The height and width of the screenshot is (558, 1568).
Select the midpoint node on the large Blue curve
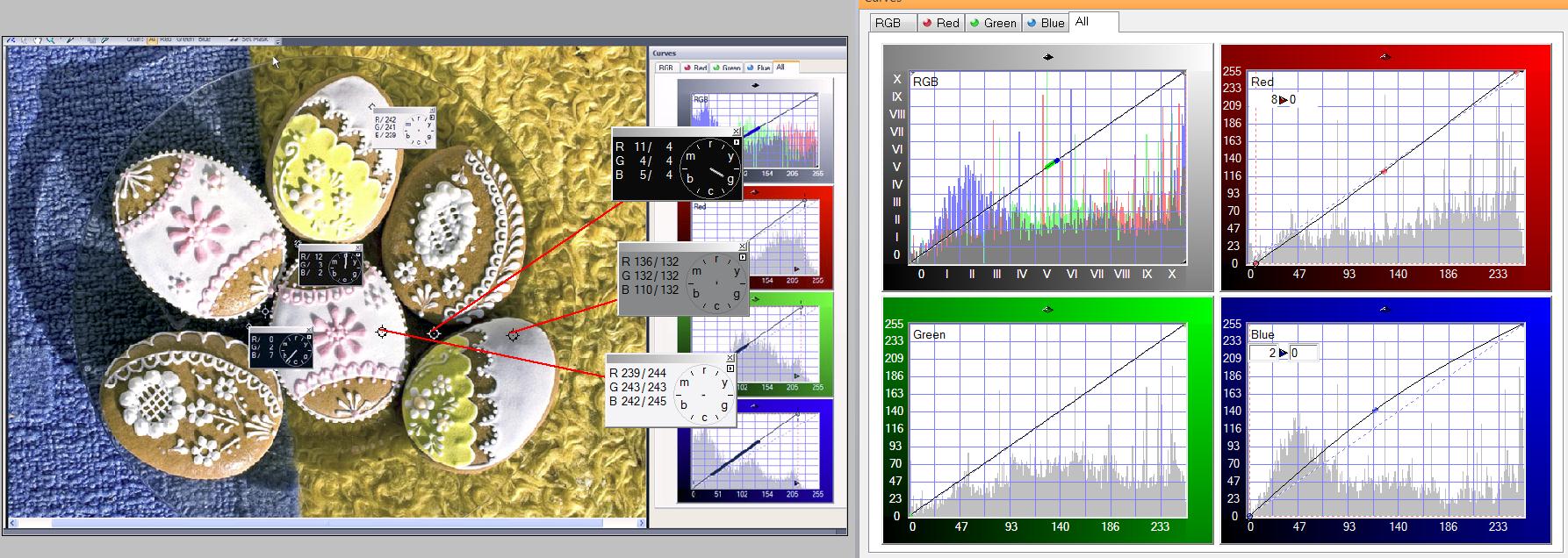1375,410
